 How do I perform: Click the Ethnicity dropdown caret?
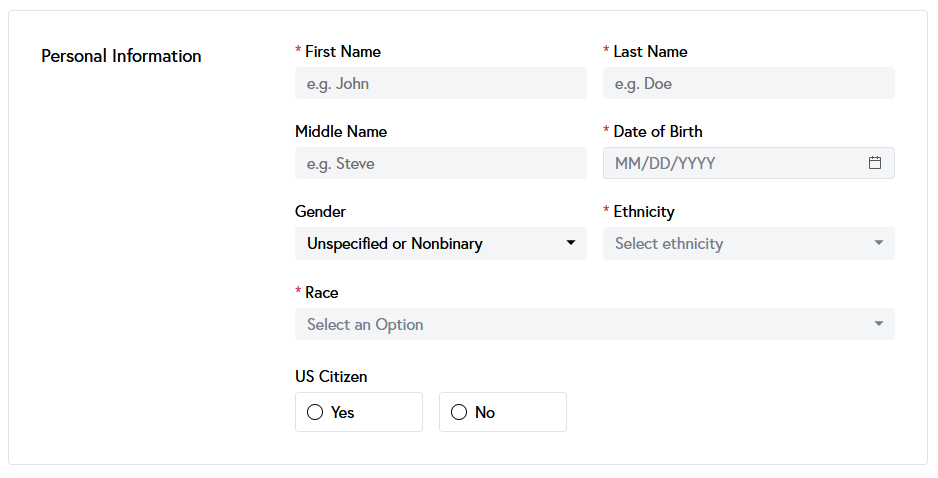[879, 243]
